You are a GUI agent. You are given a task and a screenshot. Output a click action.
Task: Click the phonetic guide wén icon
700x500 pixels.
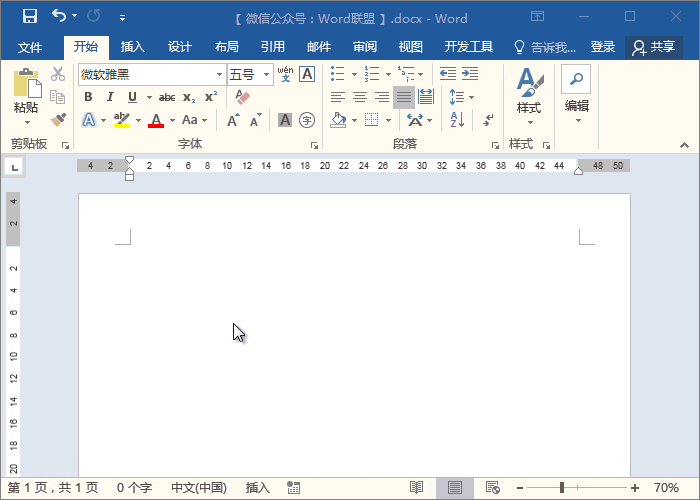[x=285, y=74]
